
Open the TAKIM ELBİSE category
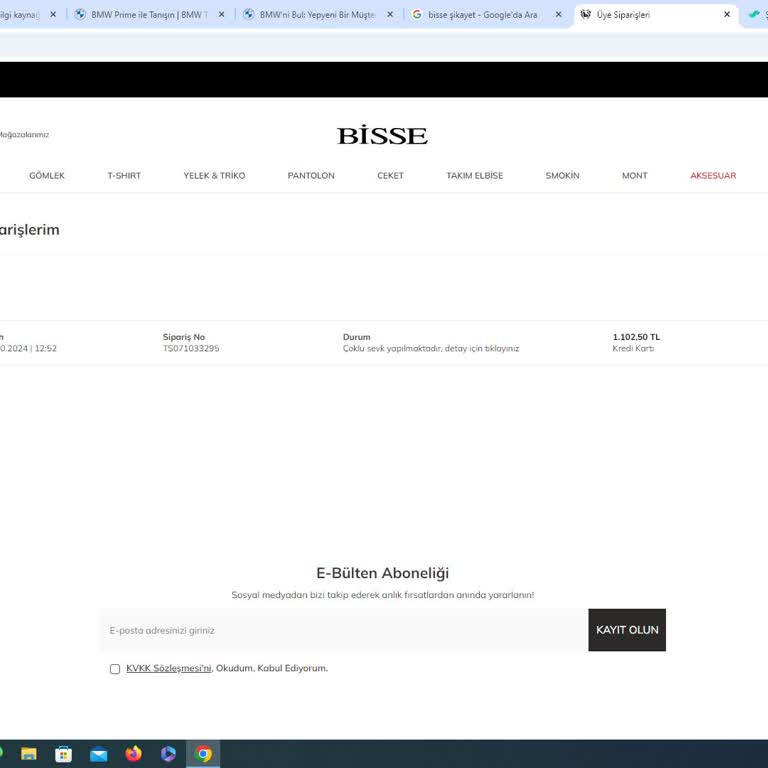pos(475,175)
